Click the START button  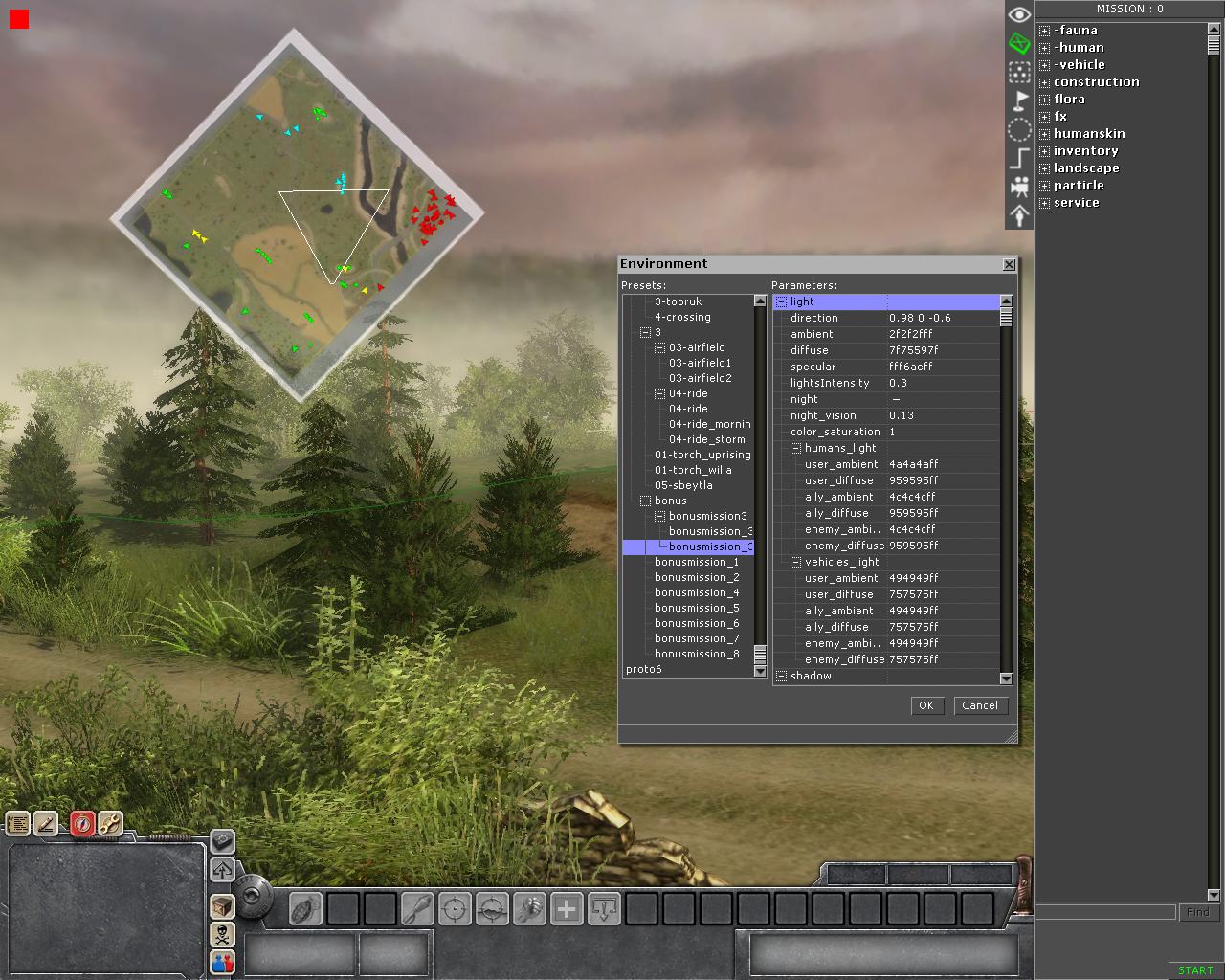1195,970
